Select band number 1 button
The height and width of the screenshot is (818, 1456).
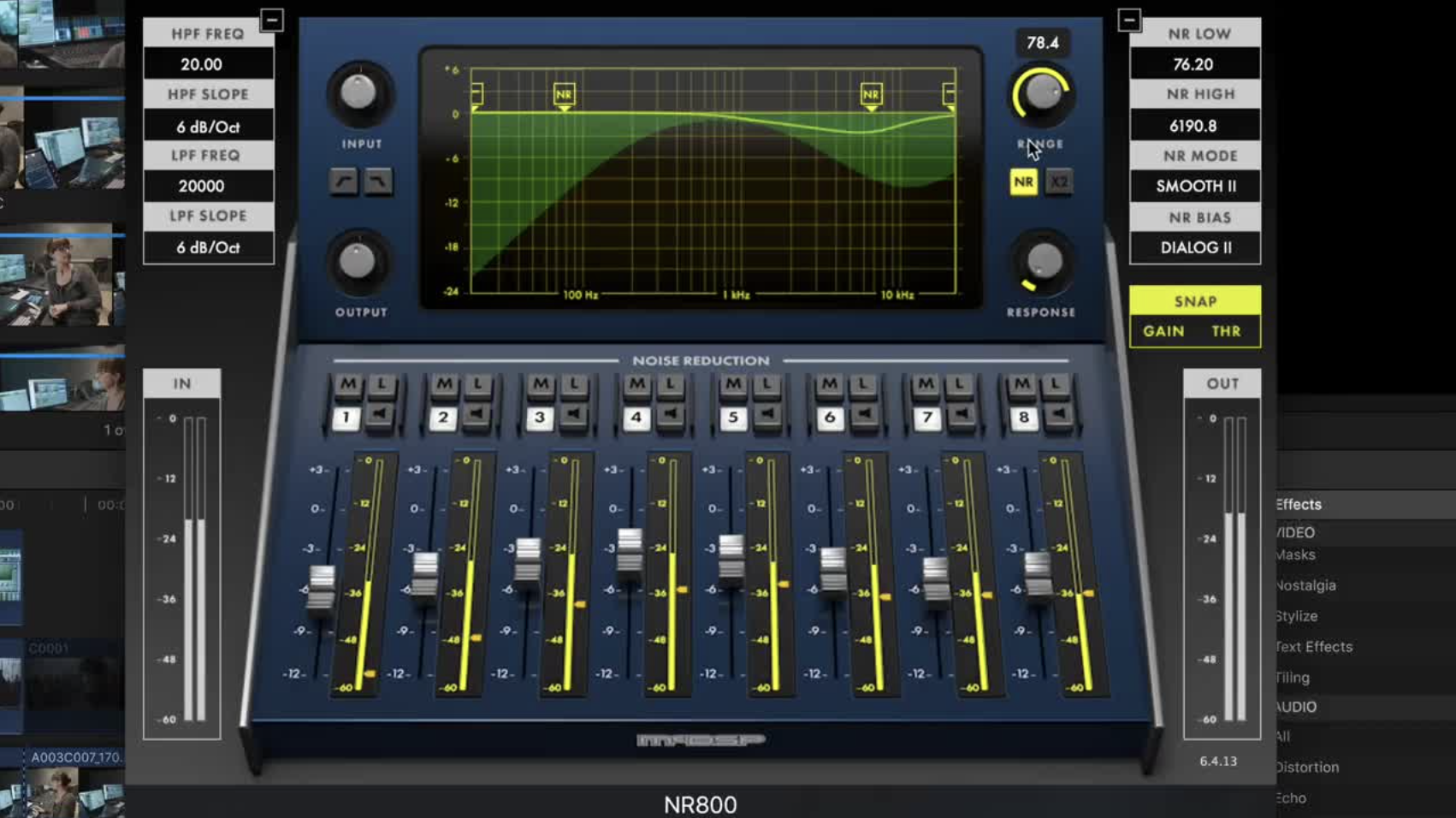346,418
